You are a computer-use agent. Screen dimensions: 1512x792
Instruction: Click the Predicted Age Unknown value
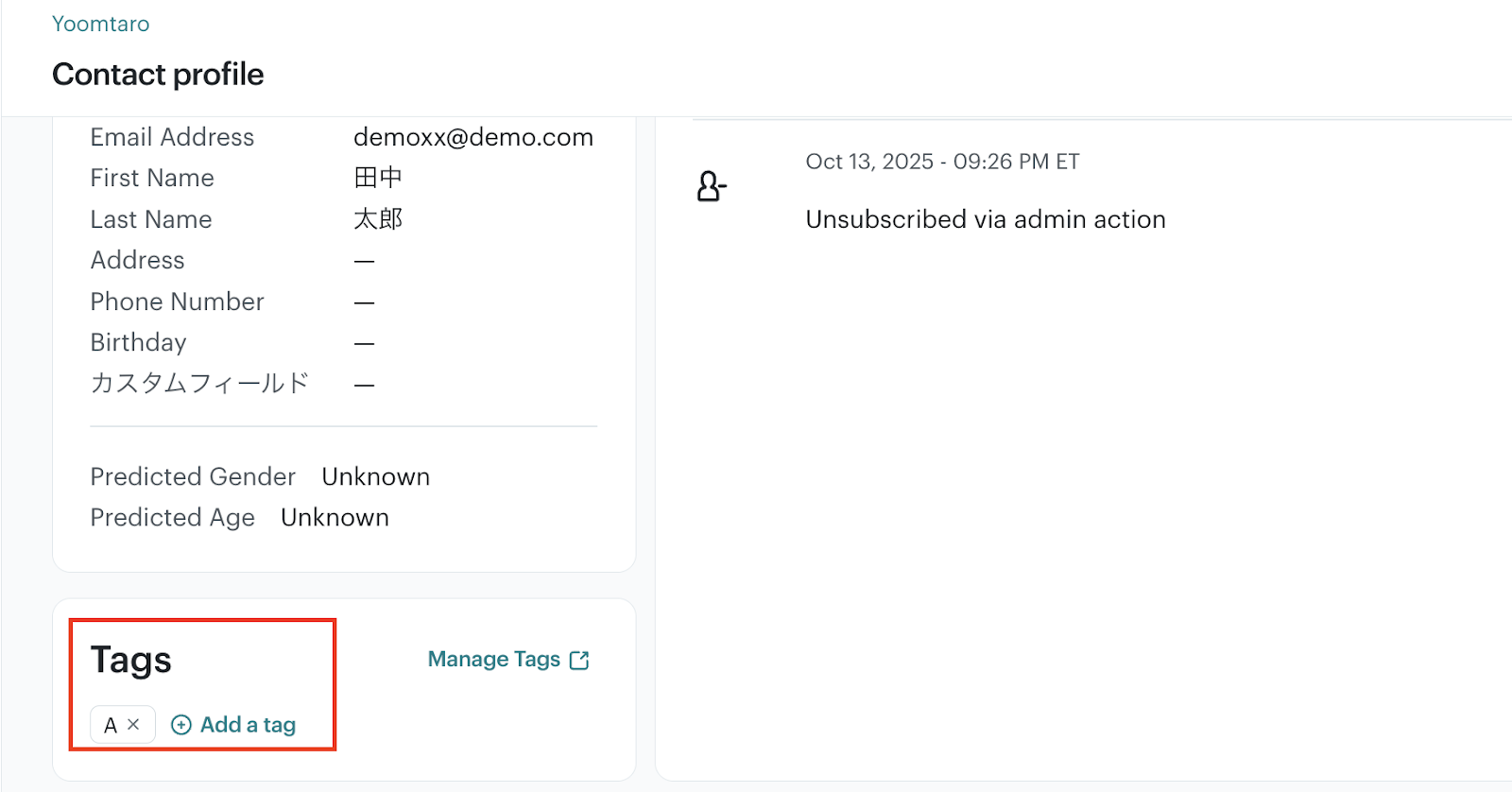point(335,518)
